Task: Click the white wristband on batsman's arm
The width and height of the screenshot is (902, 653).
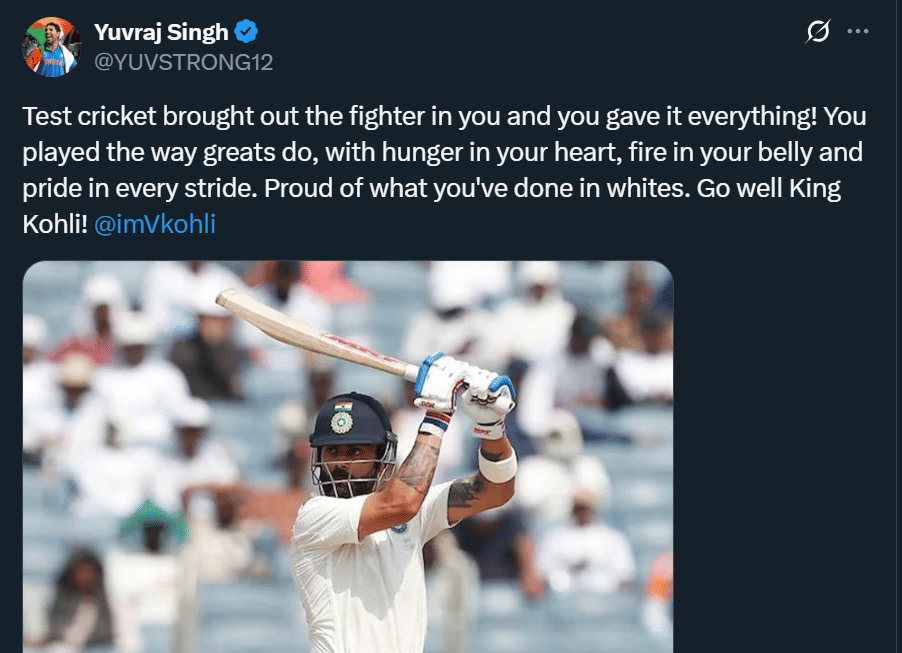Action: tap(497, 466)
